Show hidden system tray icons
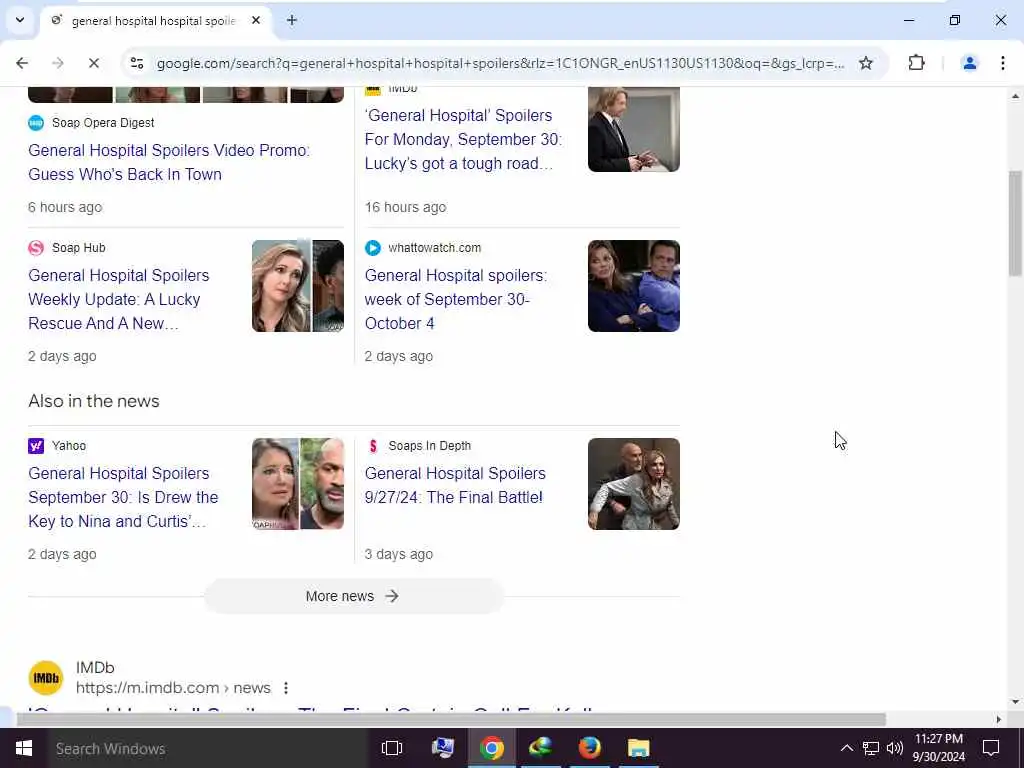 (x=846, y=748)
